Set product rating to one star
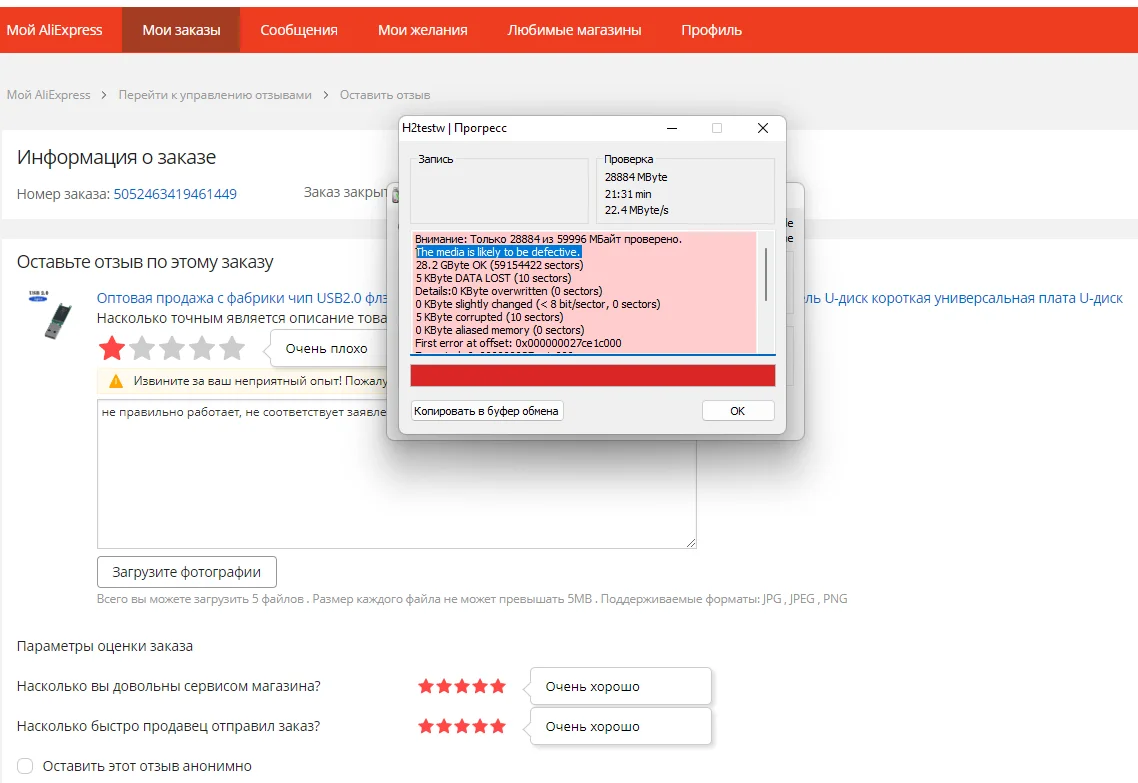The width and height of the screenshot is (1138, 783). click(x=112, y=348)
